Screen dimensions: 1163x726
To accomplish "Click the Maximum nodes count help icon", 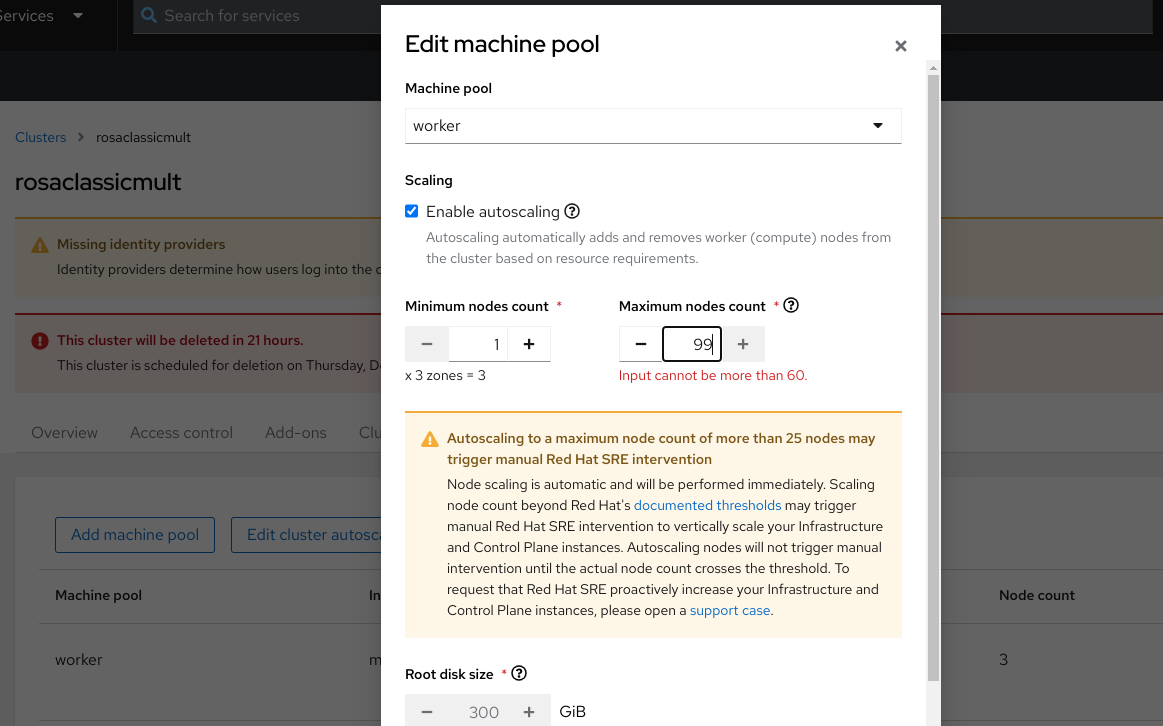I will [x=791, y=306].
